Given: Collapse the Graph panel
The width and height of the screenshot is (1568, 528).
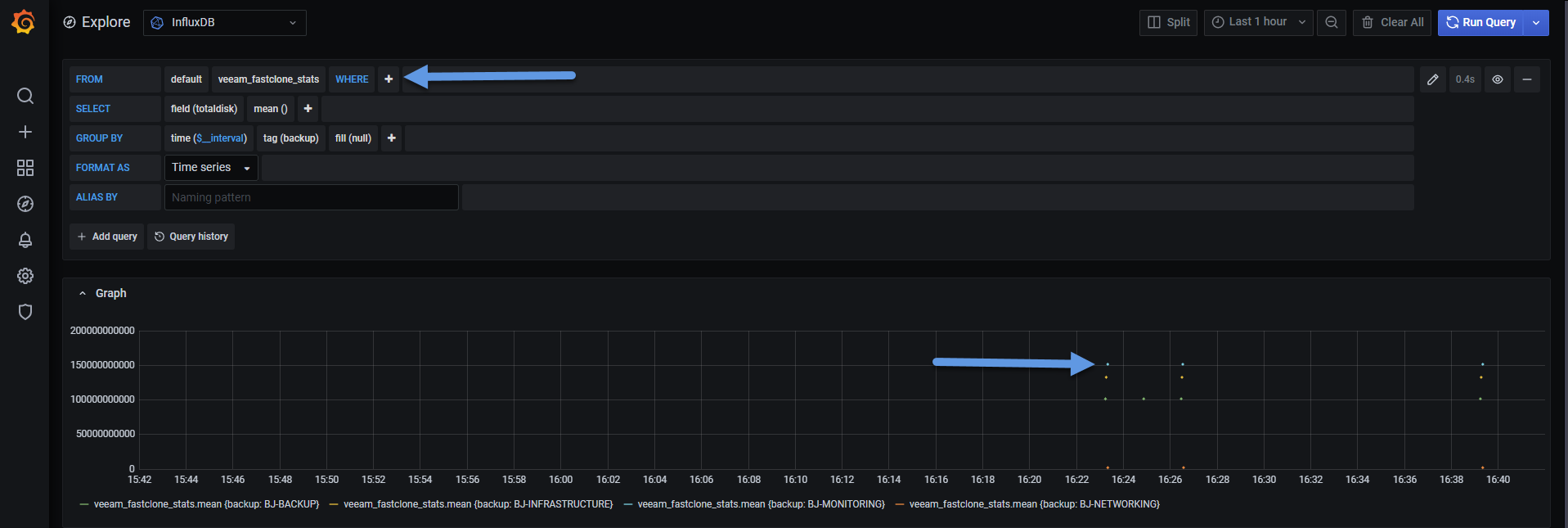Looking at the screenshot, I should coord(102,293).
